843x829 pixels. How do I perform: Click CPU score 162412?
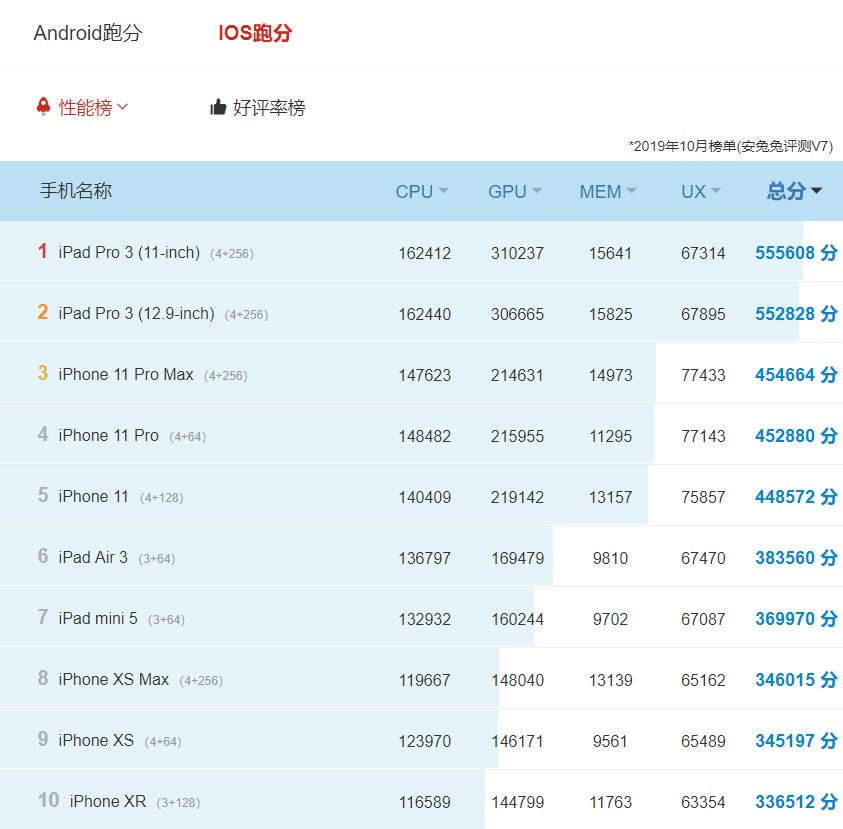[425, 253]
